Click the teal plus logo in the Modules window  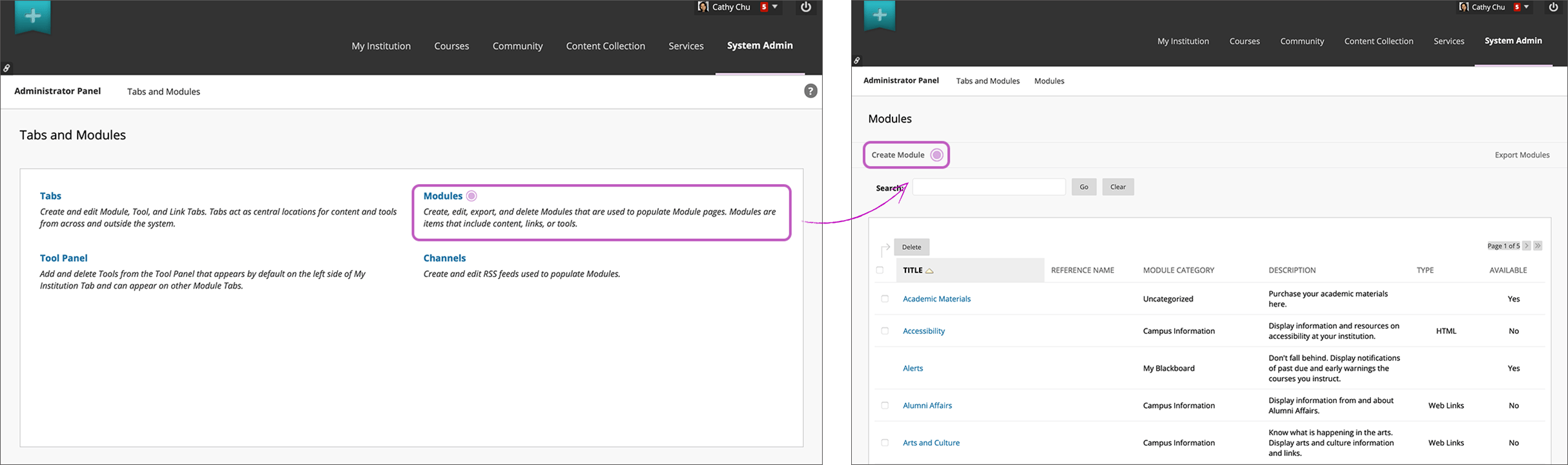880,15
